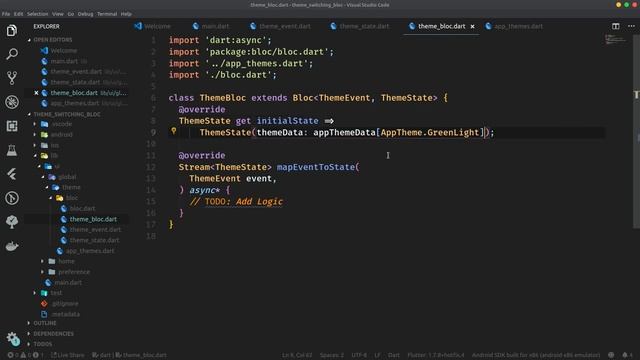Expand the home folder
The height and width of the screenshot is (360, 640).
pos(66,261)
